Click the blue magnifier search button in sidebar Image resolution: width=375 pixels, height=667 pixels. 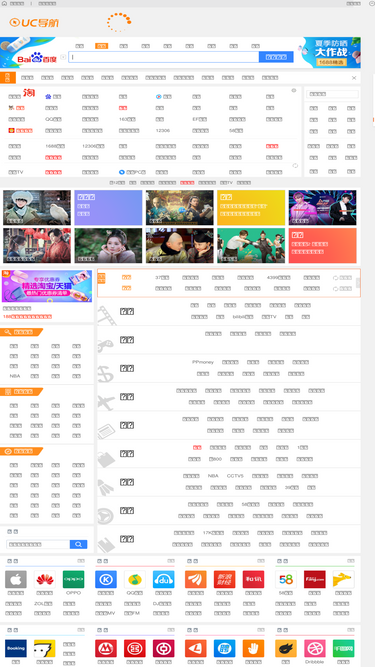[78, 544]
